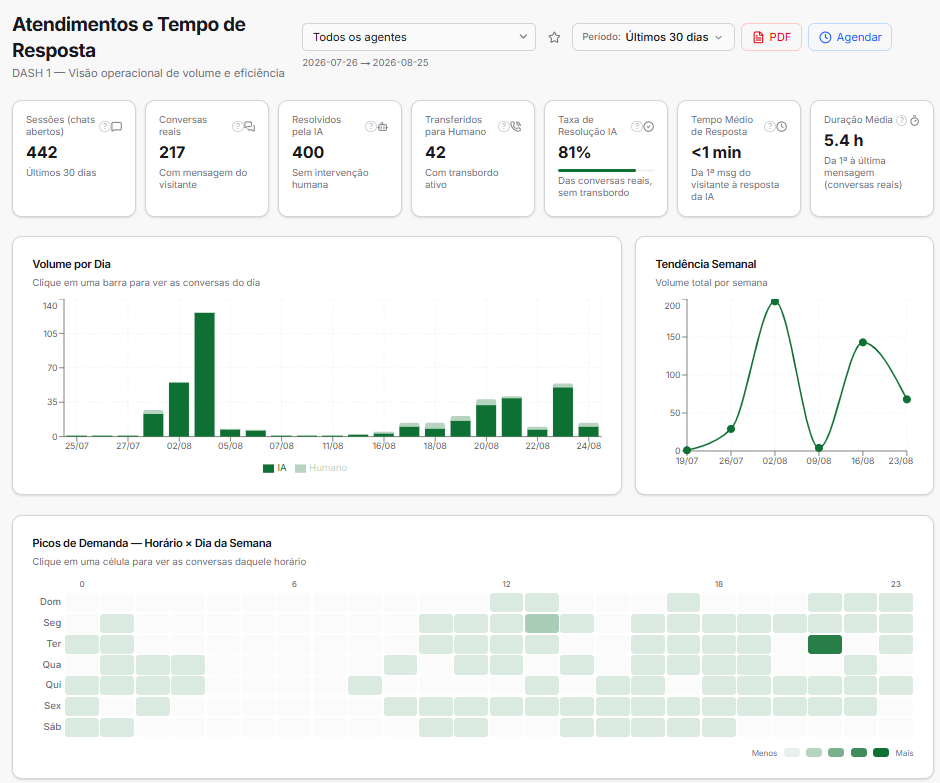Click the <1 min response time value

716,153
